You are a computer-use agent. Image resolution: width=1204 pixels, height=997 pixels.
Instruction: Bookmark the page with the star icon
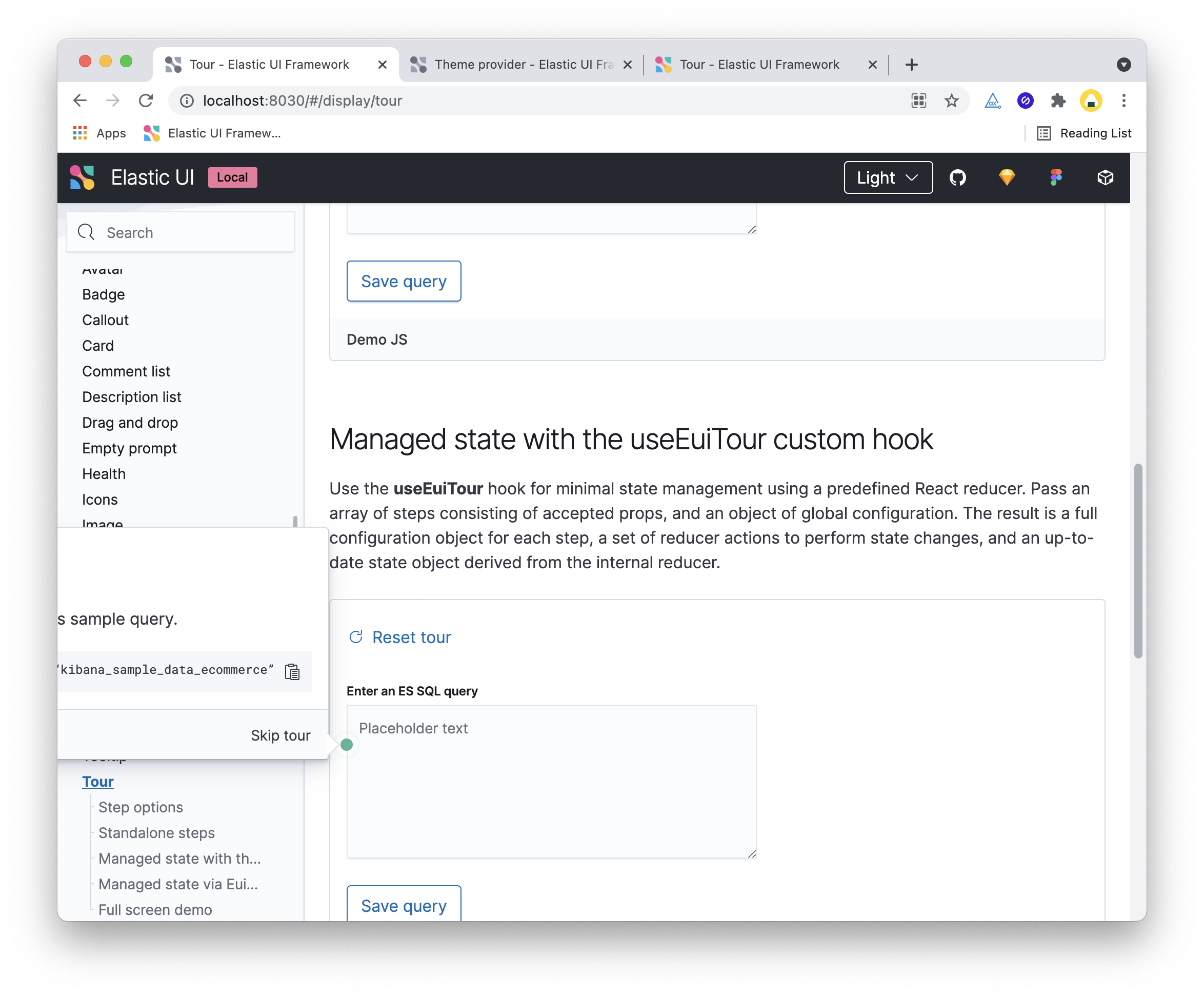pyautogui.click(x=952, y=101)
